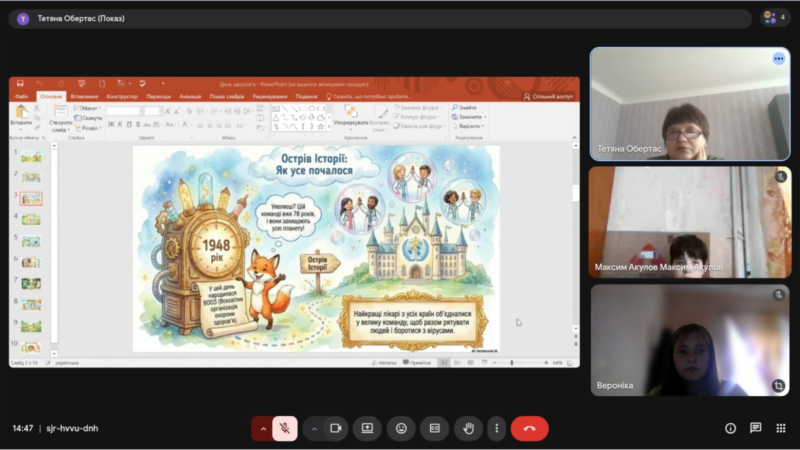The image size is (800, 450).
Task: Adjust the PowerPoint zoom slider in the status bar
Action: tap(512, 362)
